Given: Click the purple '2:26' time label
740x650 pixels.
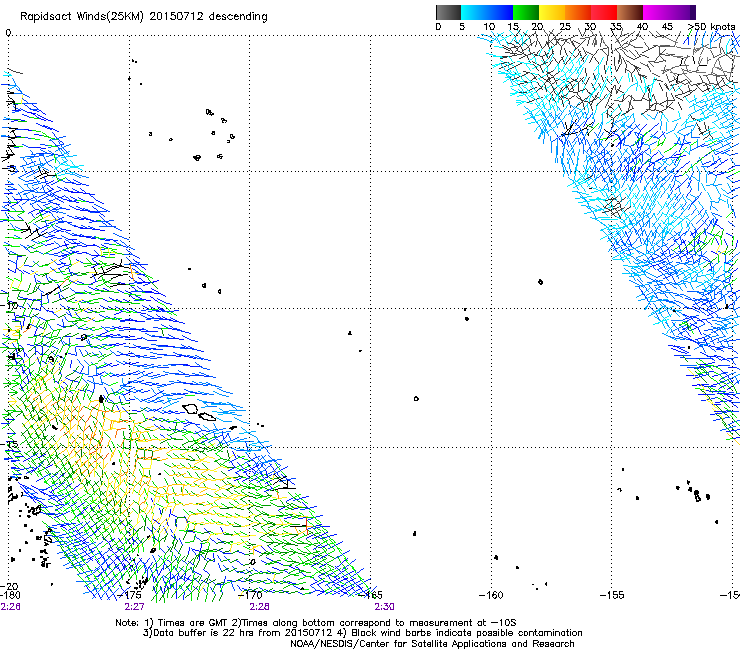Looking at the screenshot, I should (10, 607).
